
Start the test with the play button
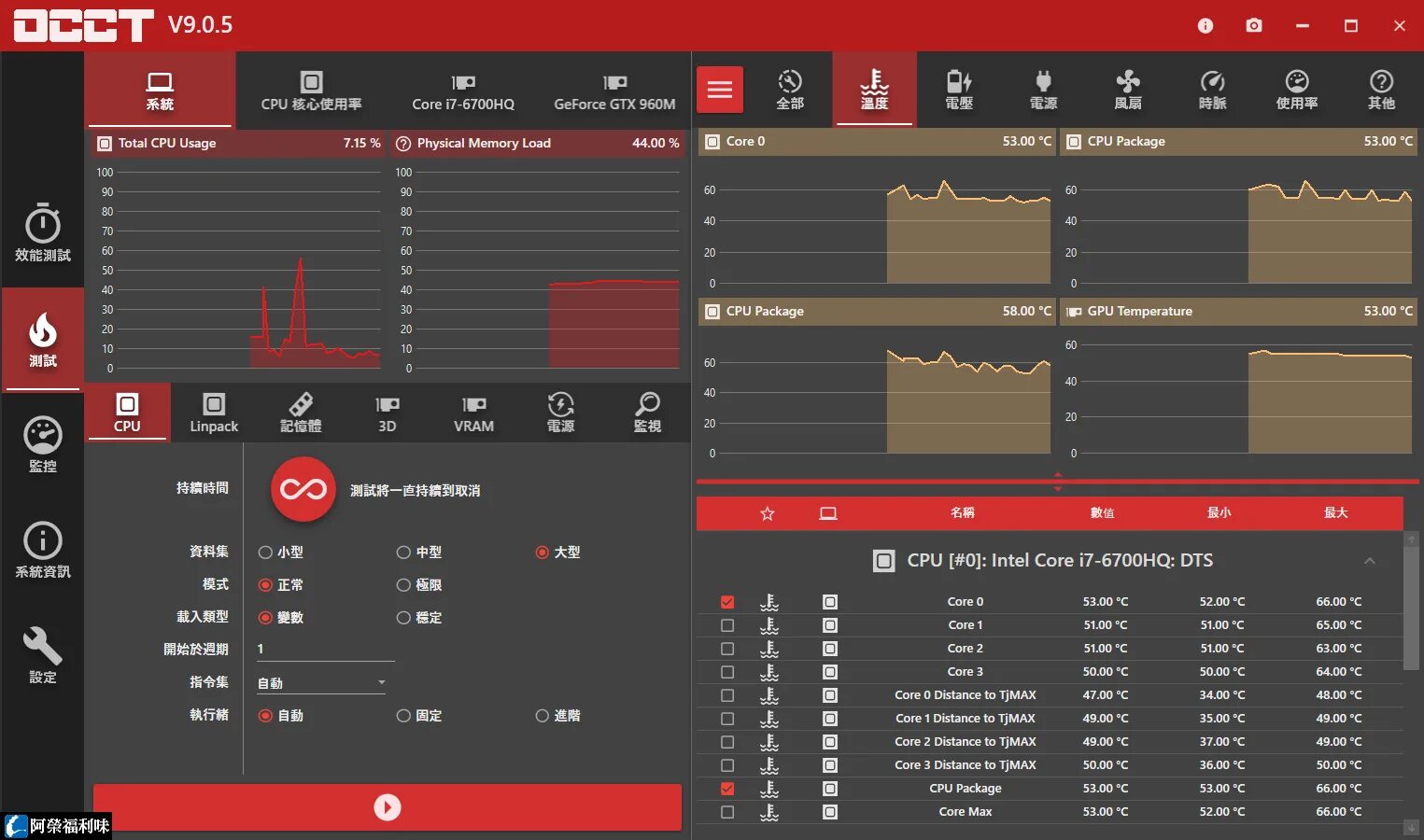388,807
